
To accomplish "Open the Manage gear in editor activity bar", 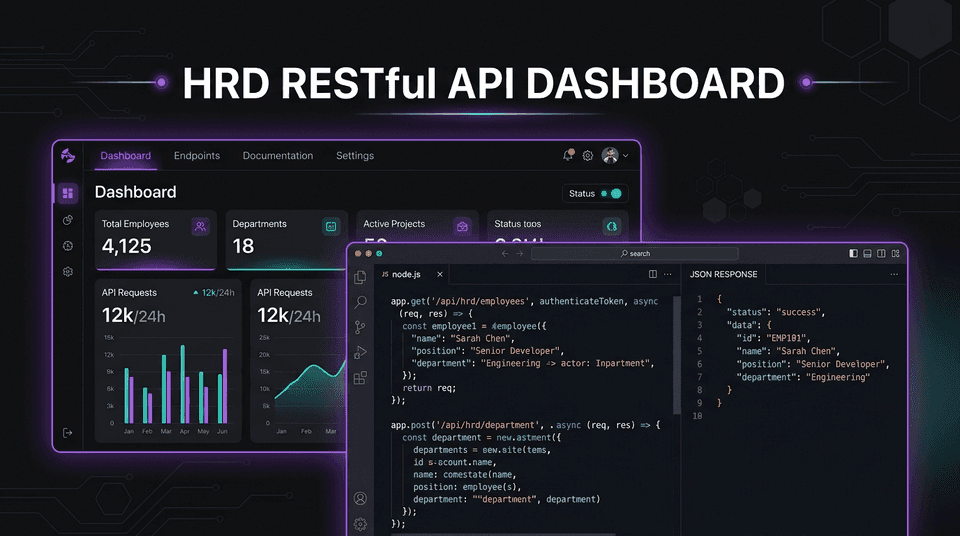I will 361,524.
